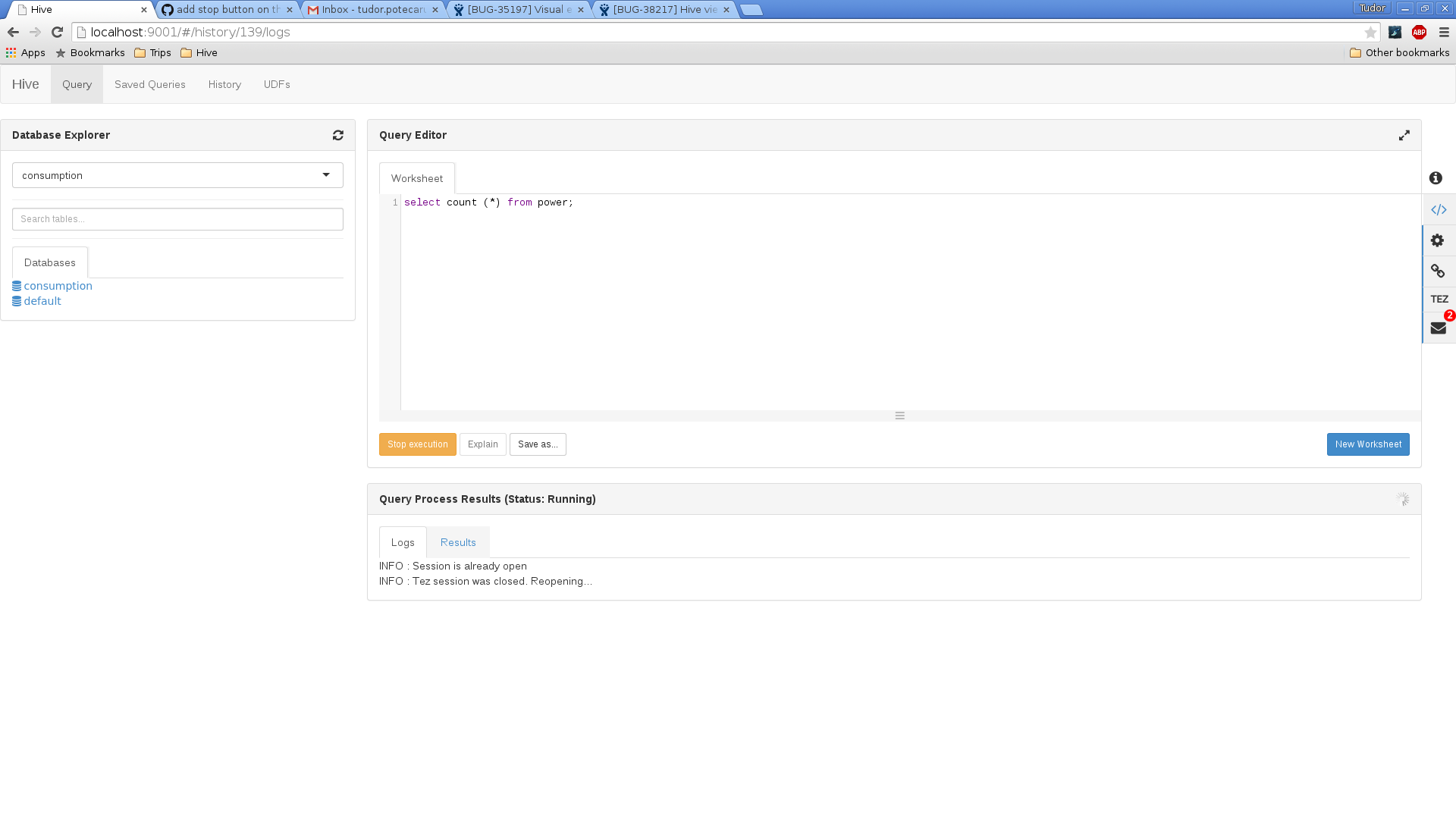Stop the running query execution
1456x819 pixels.
[418, 444]
